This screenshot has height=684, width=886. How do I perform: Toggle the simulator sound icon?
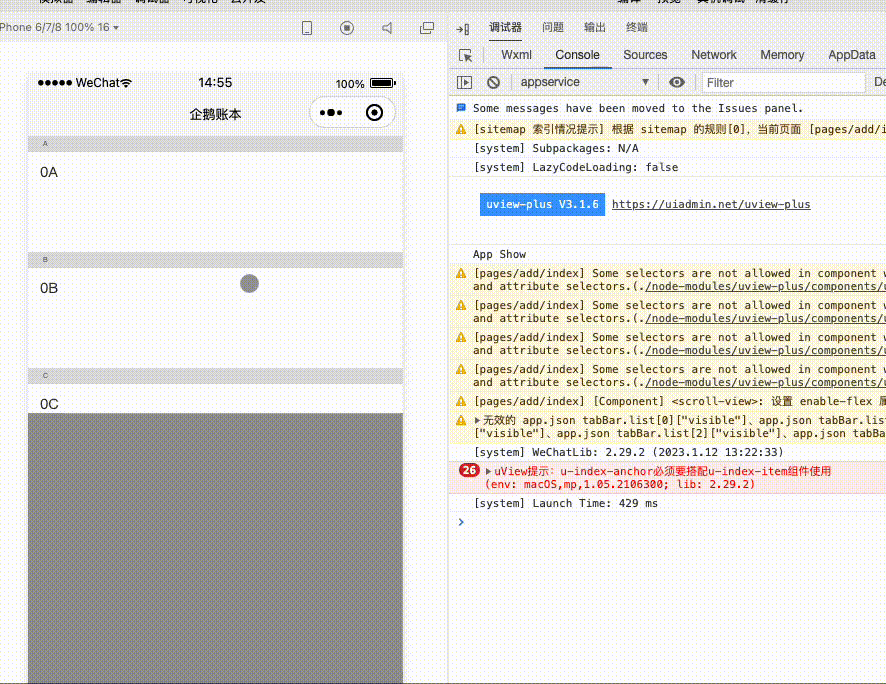pos(387,28)
